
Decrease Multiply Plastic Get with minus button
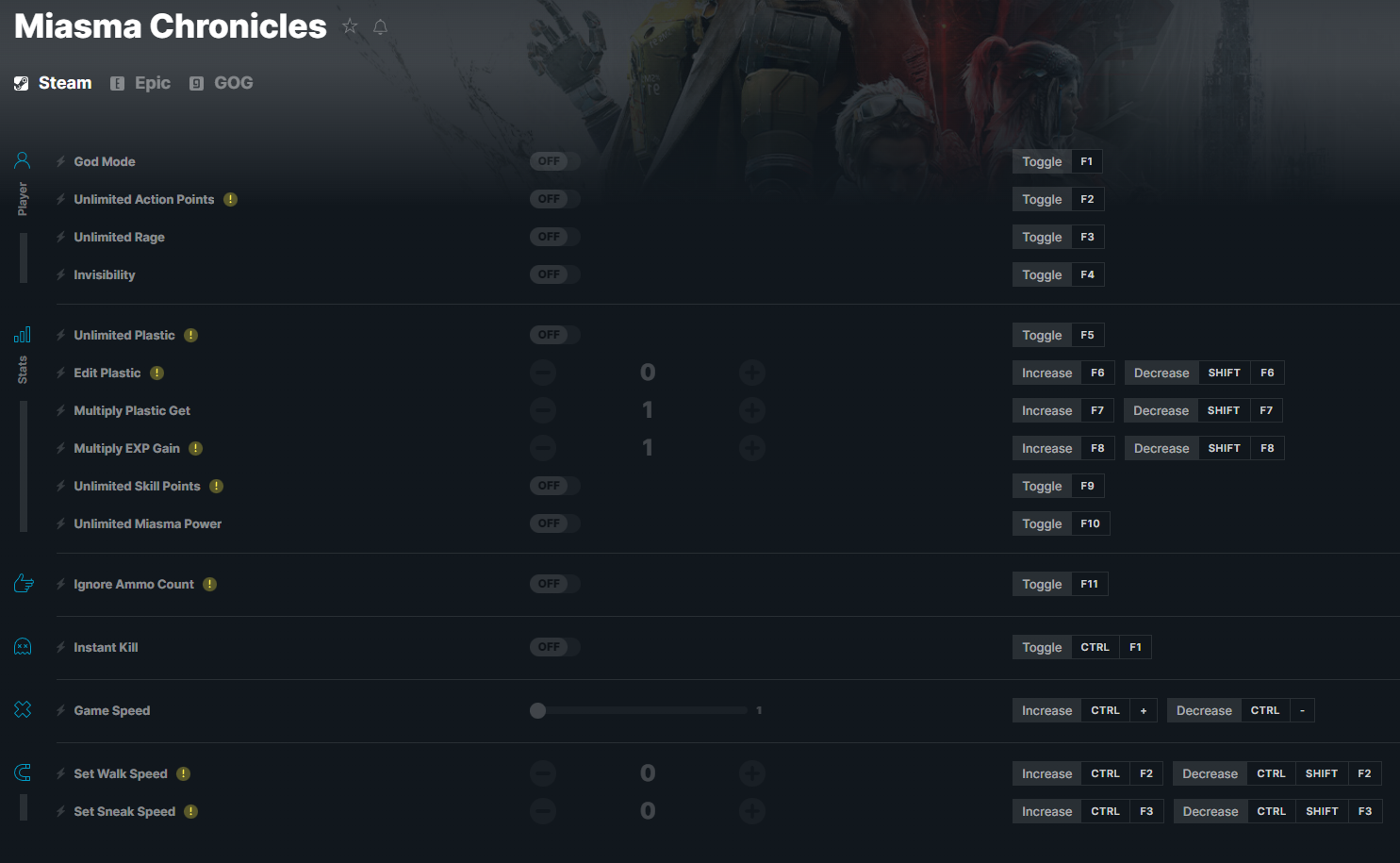pos(543,410)
